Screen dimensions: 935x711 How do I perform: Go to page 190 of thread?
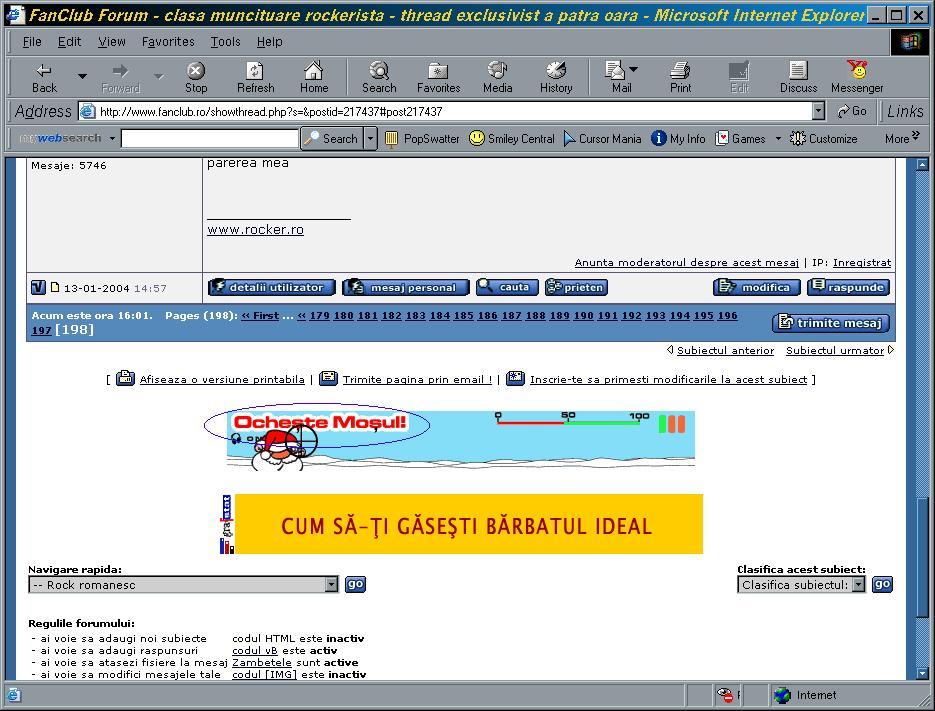click(x=583, y=315)
